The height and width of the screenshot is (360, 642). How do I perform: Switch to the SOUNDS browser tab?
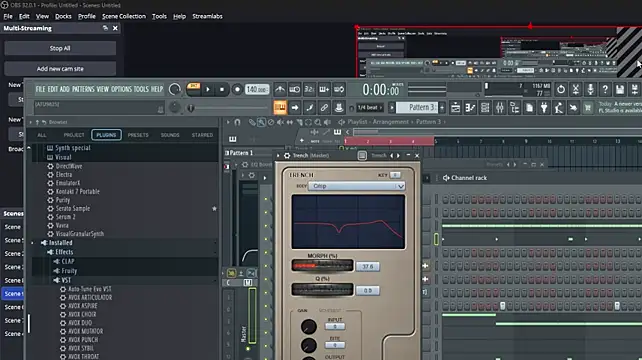[170, 135]
